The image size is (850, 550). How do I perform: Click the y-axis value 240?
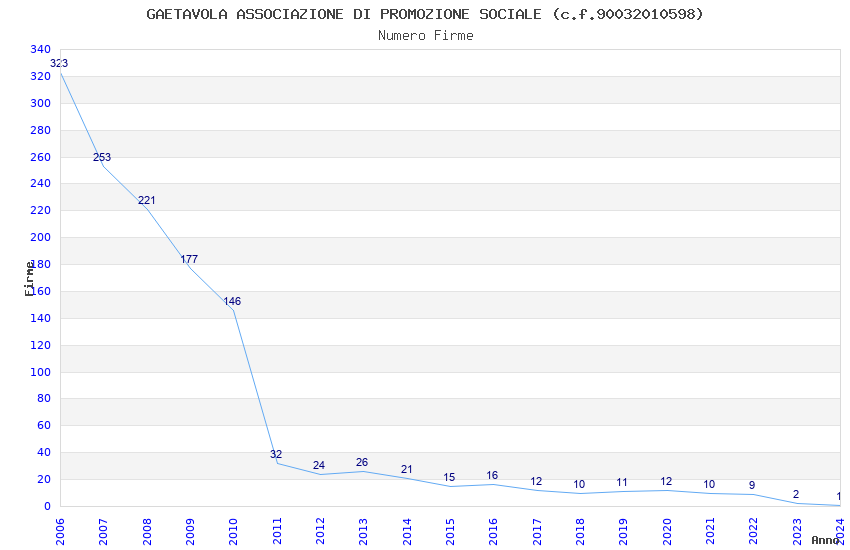click(x=41, y=183)
